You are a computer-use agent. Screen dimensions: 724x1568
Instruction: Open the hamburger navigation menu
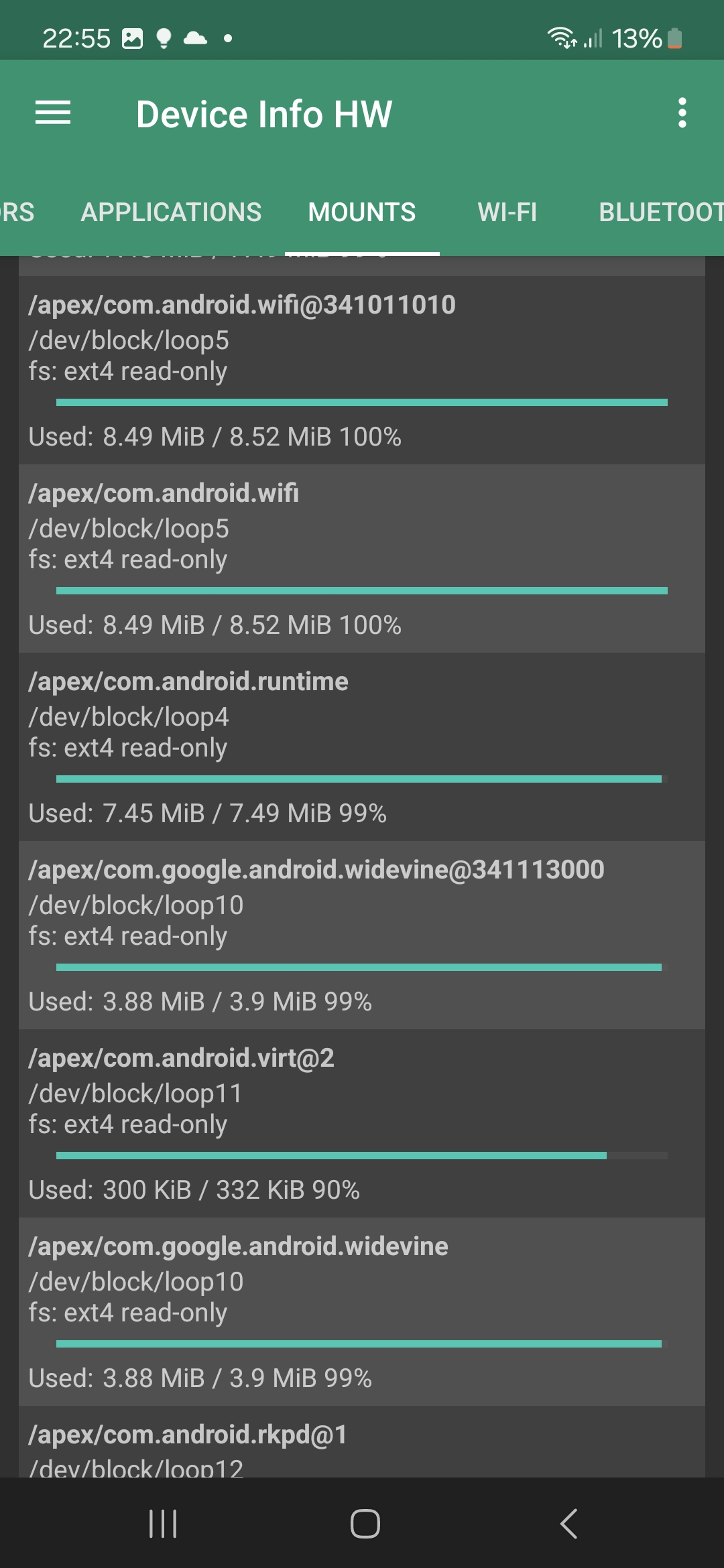click(53, 113)
